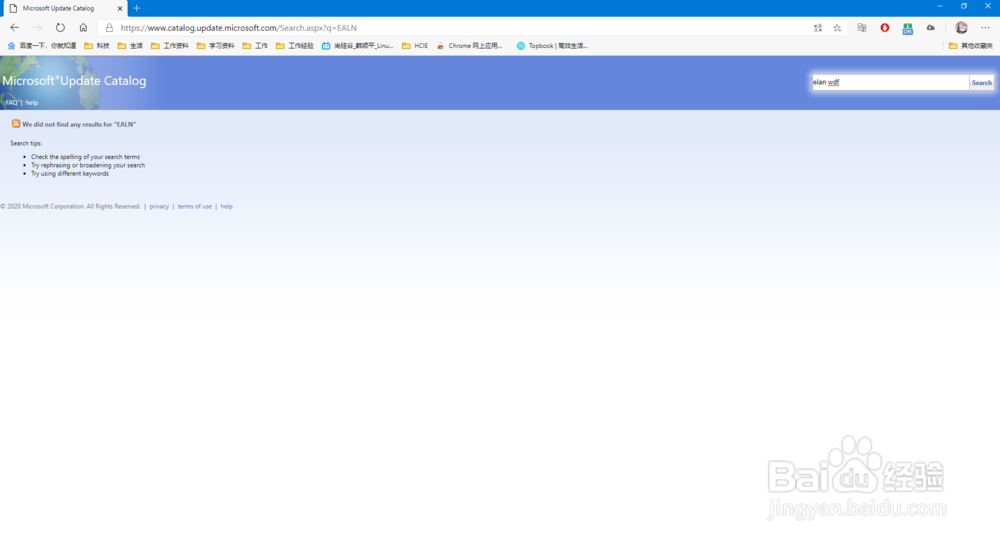Screen dimensions: 1000x542
Task: Click the Search button
Action: pyautogui.click(x=982, y=82)
